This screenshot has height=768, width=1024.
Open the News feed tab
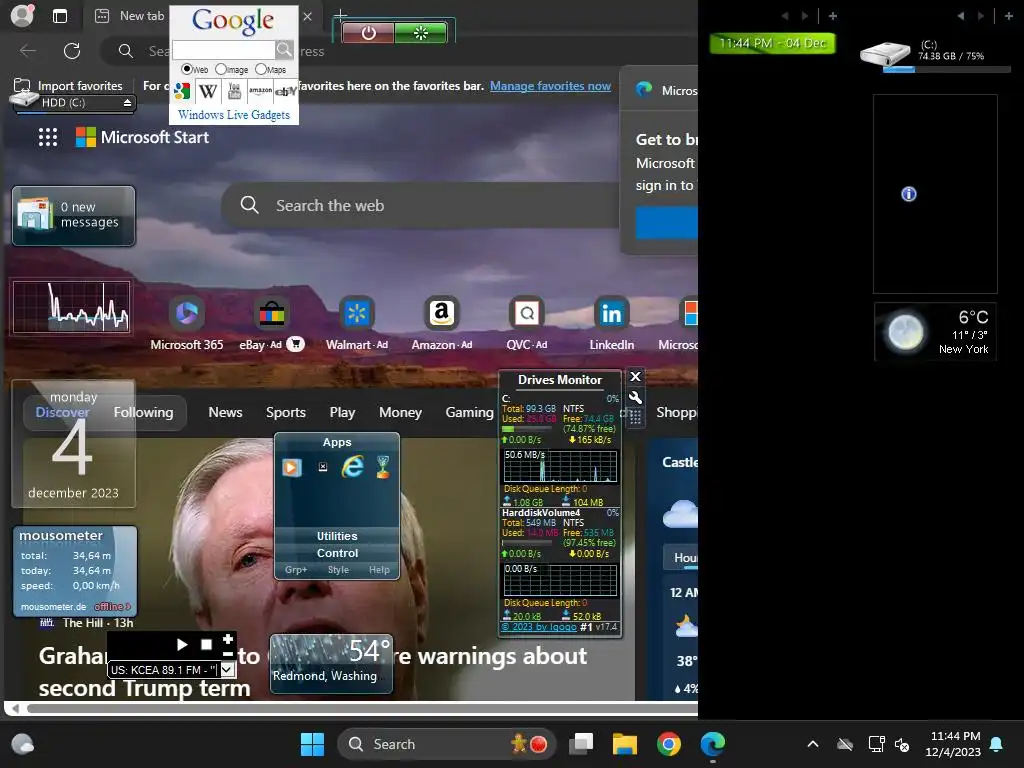pyautogui.click(x=225, y=412)
